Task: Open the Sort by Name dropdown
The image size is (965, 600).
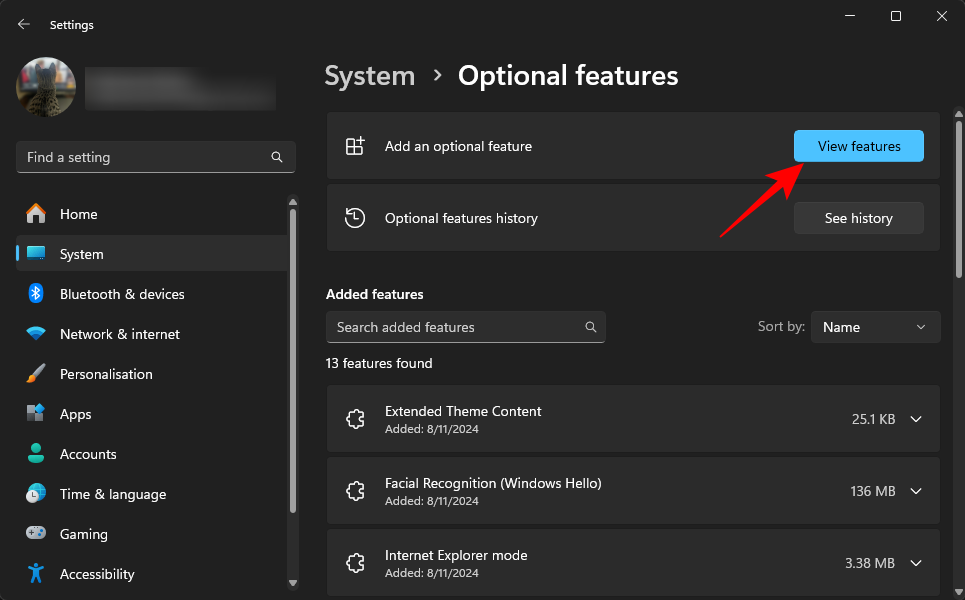Action: point(875,327)
